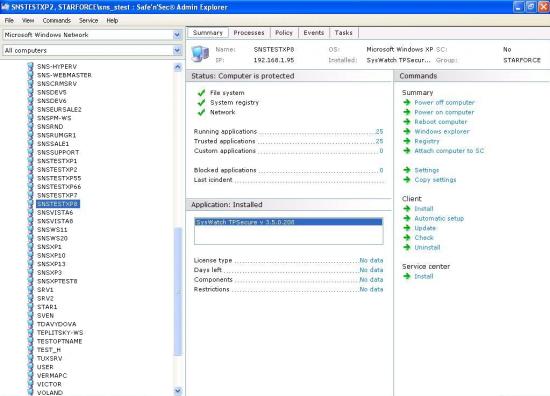The height and width of the screenshot is (396, 550).
Task: Open the All computers dropdown
Action: pos(177,51)
